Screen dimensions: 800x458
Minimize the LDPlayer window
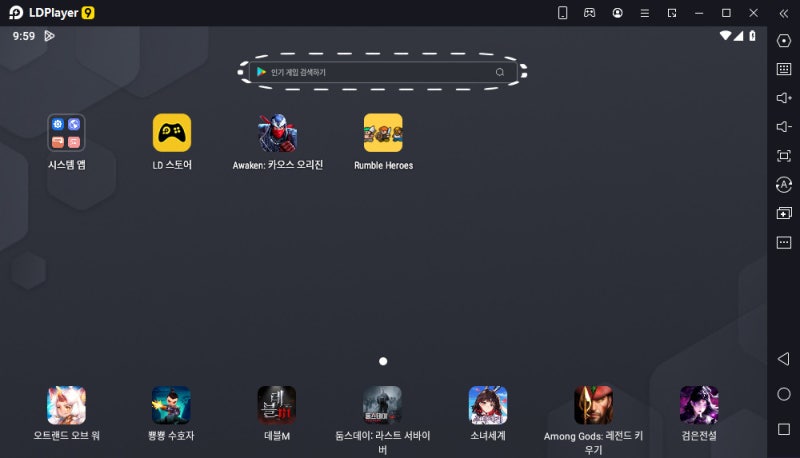699,13
